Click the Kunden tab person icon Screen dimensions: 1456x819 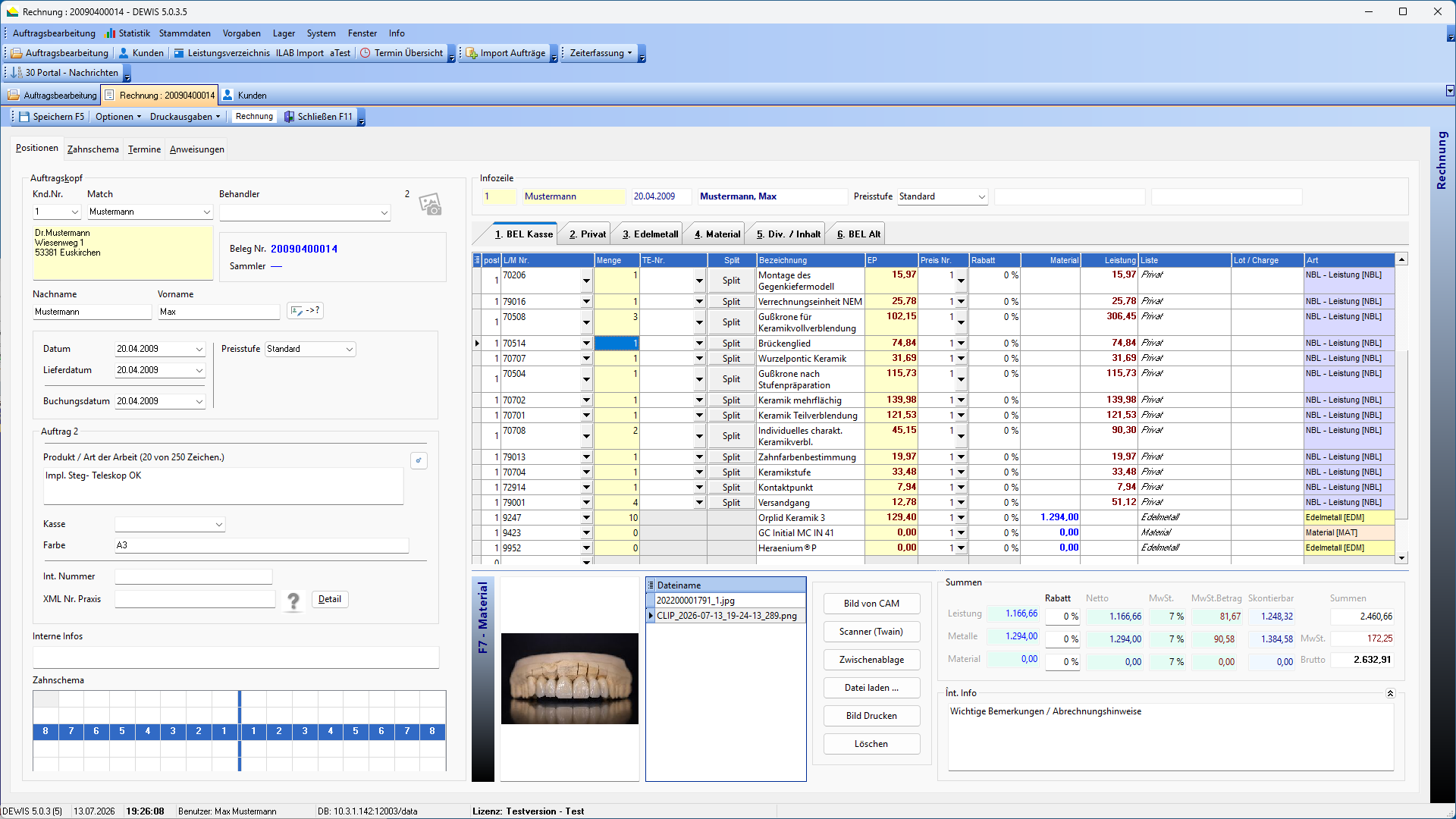click(x=227, y=96)
